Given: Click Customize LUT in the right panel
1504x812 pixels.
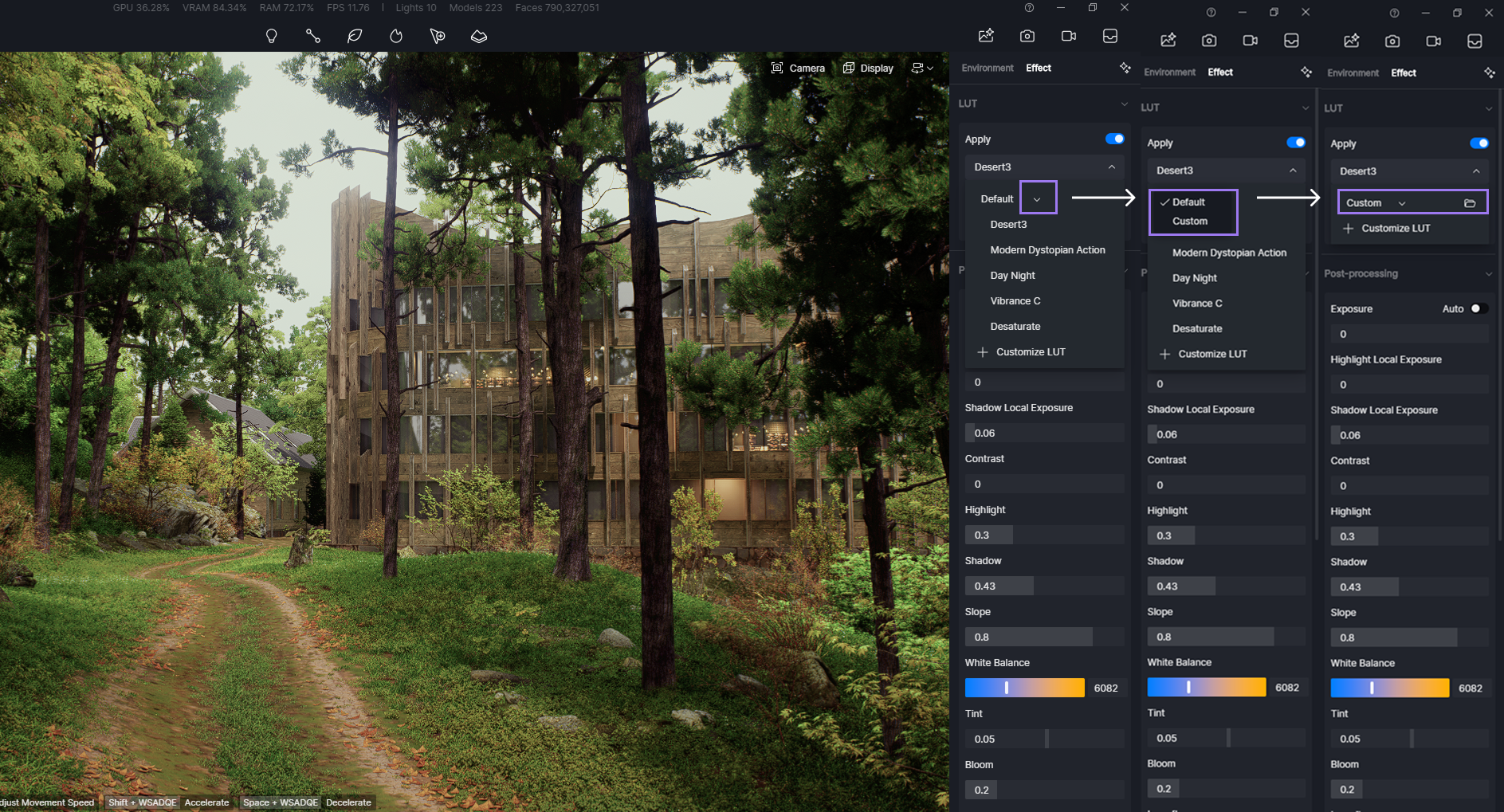Looking at the screenshot, I should (1387, 229).
